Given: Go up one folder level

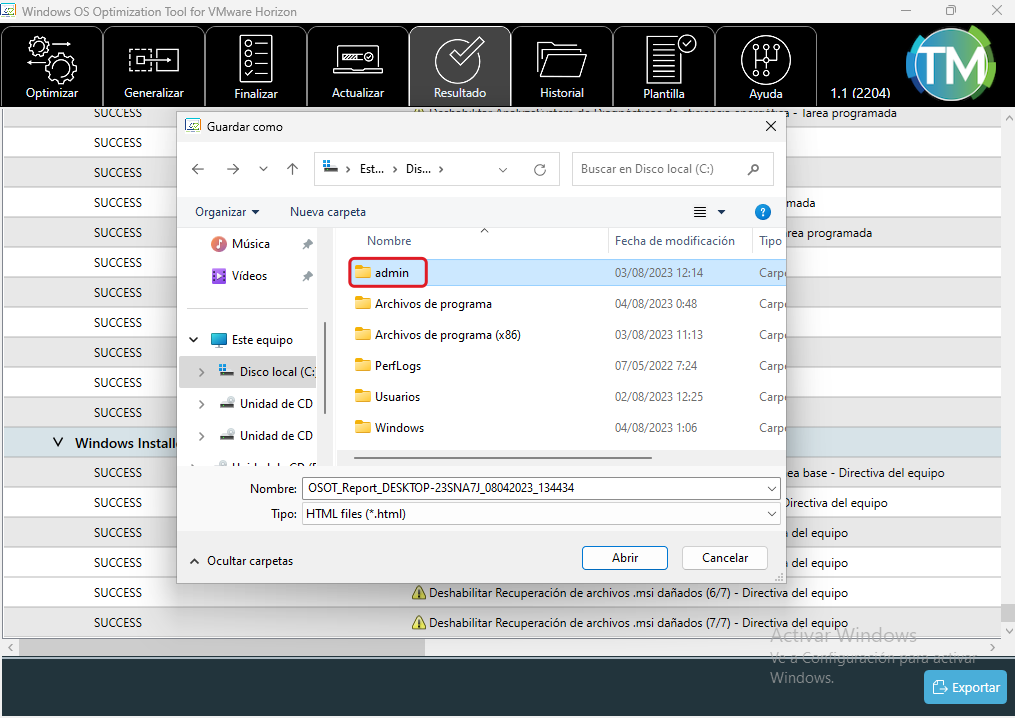Looking at the screenshot, I should pyautogui.click(x=292, y=170).
